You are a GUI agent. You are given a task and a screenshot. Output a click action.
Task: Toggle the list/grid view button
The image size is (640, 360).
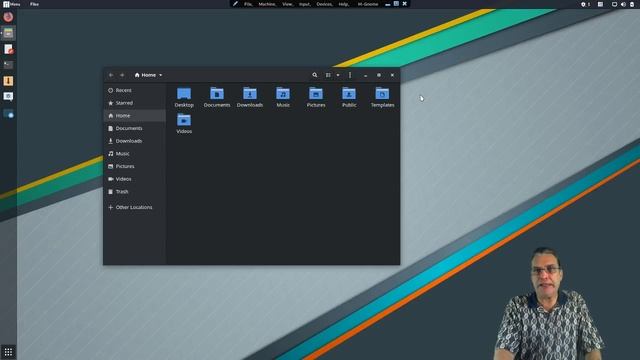click(x=328, y=75)
